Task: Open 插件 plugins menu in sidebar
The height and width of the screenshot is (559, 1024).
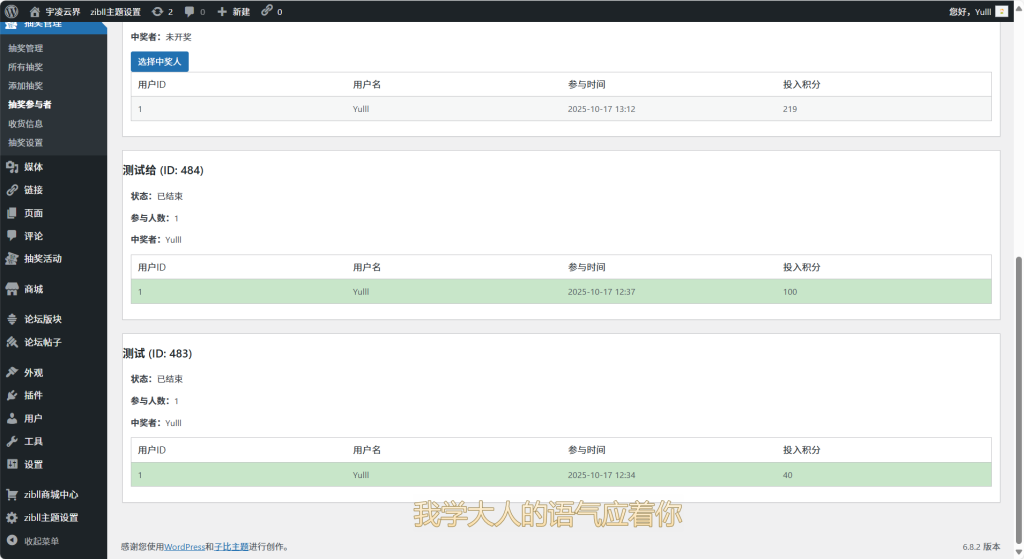Action: point(33,395)
